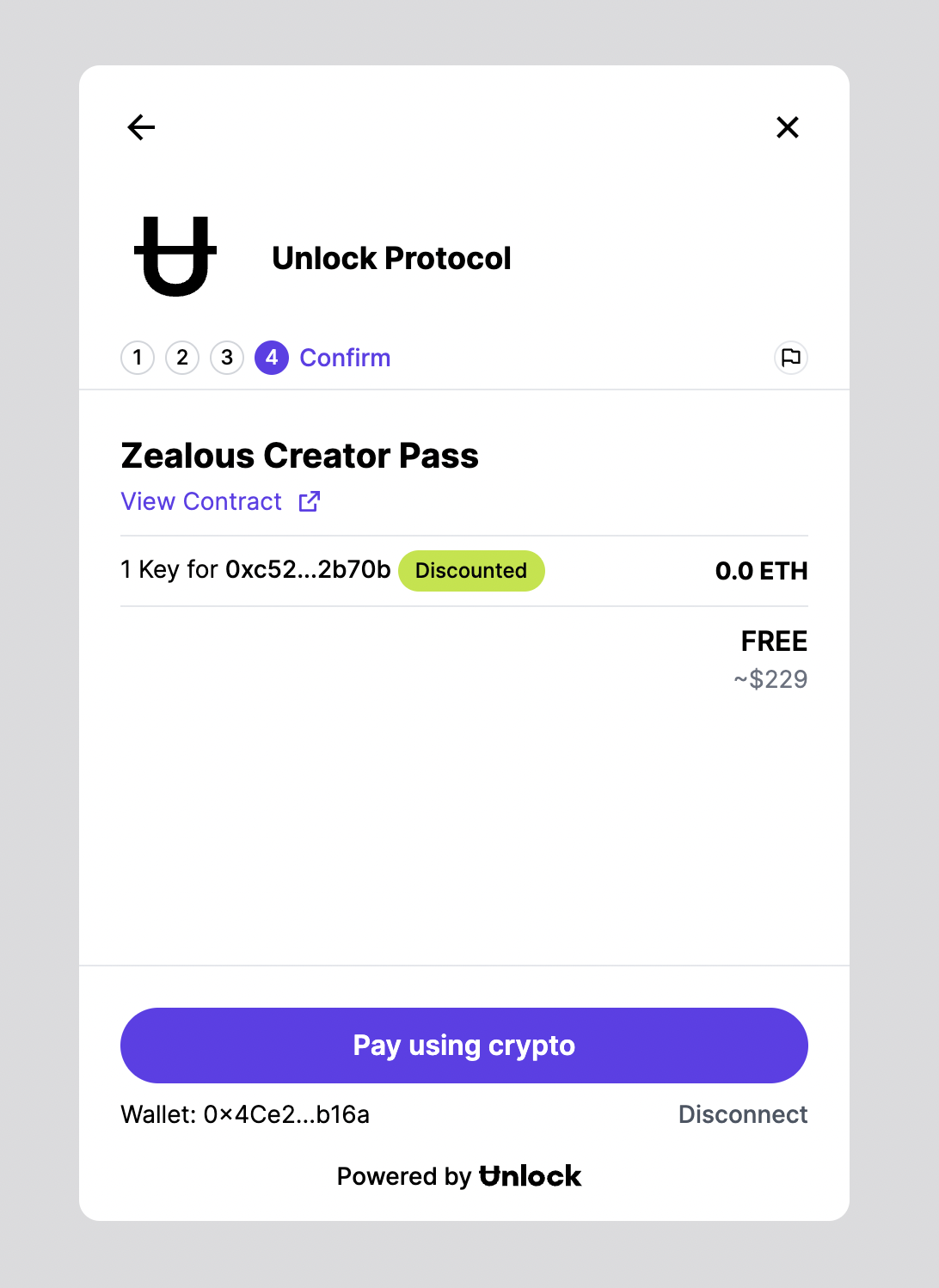Select step 3 in the progress indicator

tap(226, 357)
